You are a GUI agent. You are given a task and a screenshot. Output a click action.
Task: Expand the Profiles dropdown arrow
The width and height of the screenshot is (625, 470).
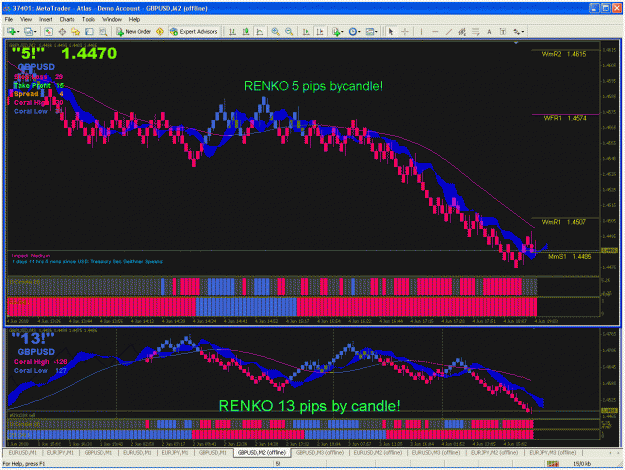35,32
